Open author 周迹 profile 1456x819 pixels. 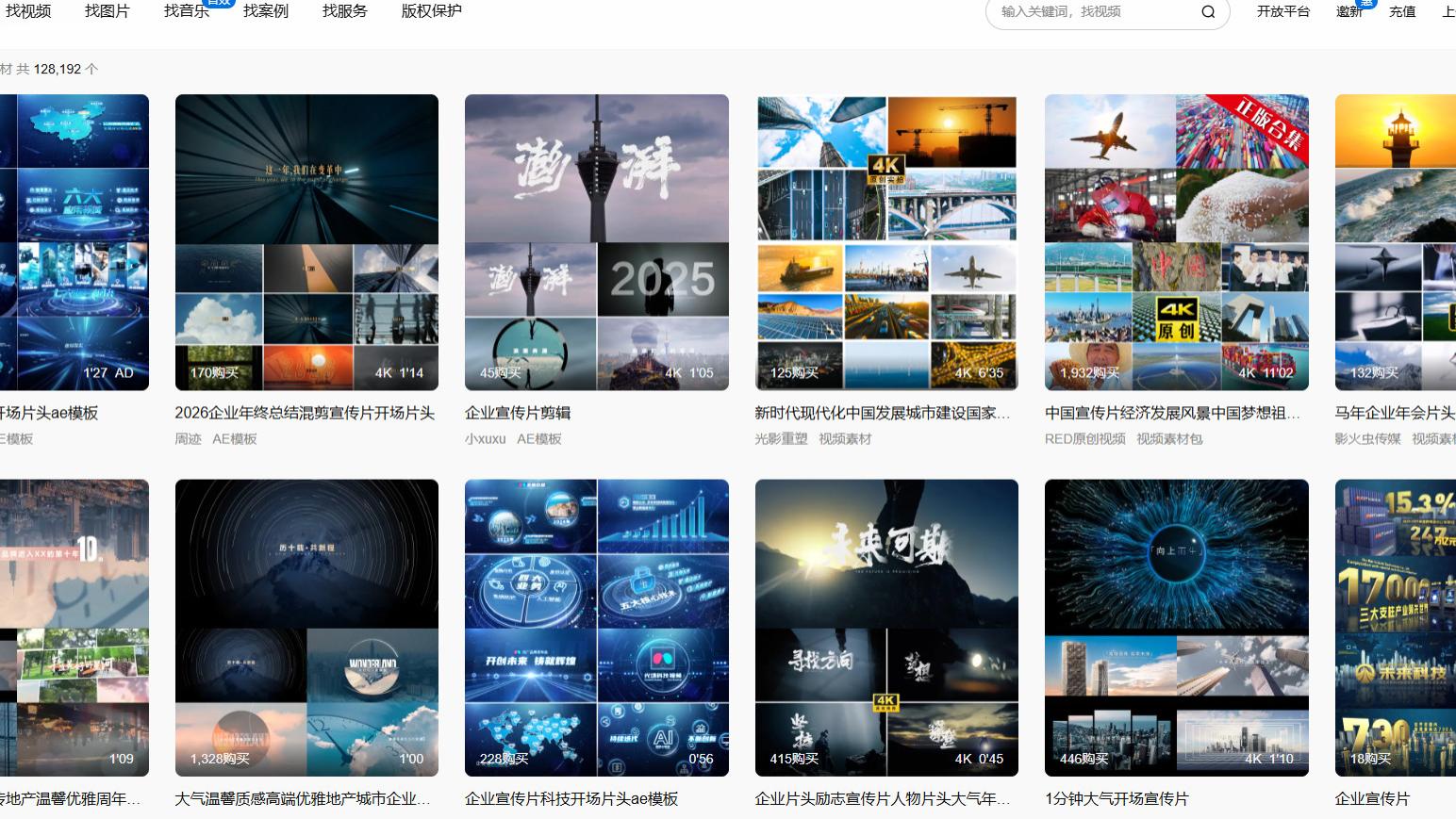pyautogui.click(x=189, y=438)
